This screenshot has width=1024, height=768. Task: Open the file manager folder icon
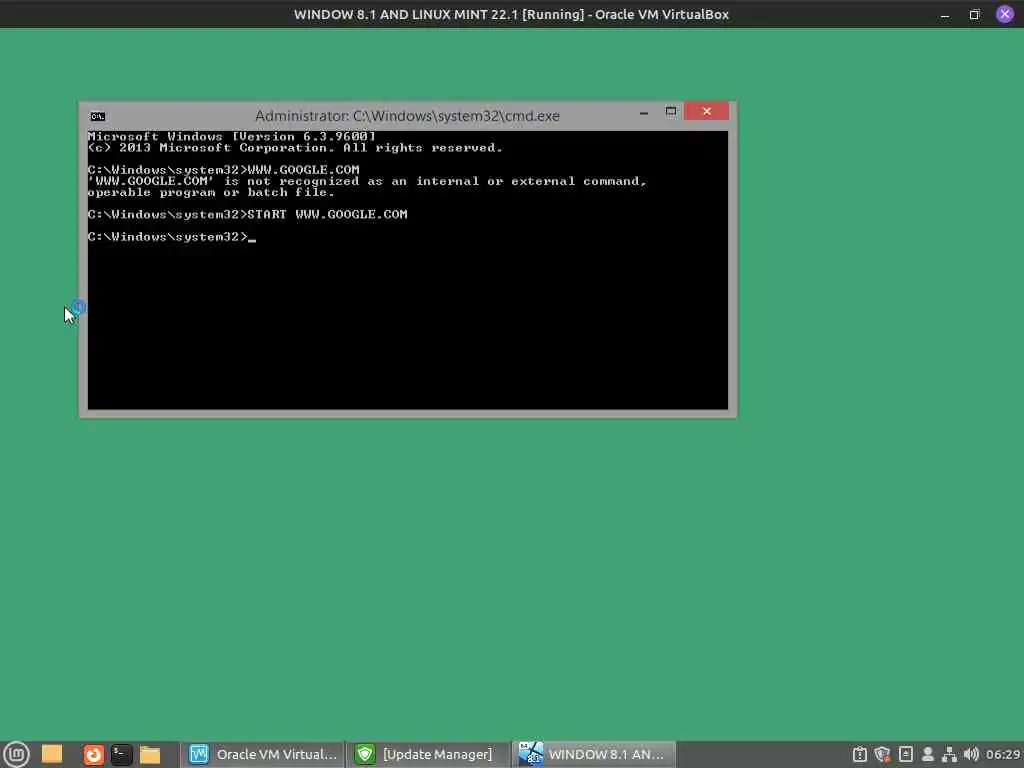150,755
